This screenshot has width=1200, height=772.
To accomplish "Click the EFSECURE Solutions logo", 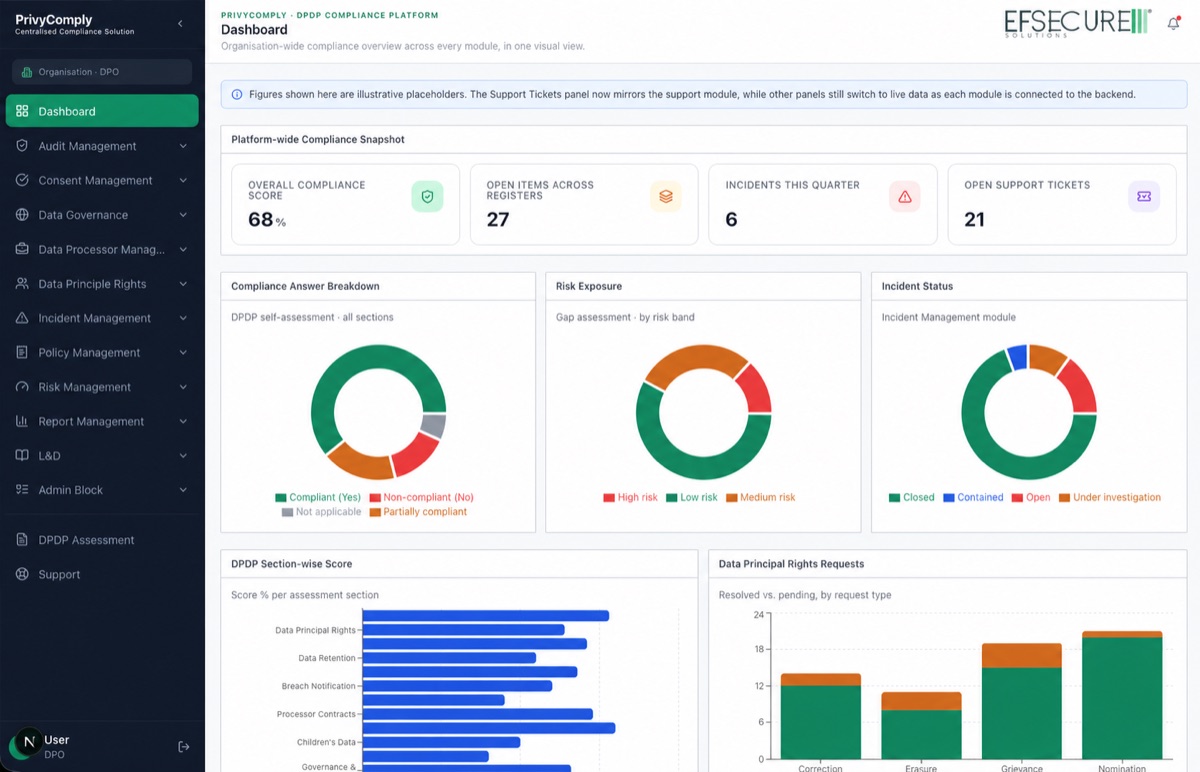I will (1078, 23).
